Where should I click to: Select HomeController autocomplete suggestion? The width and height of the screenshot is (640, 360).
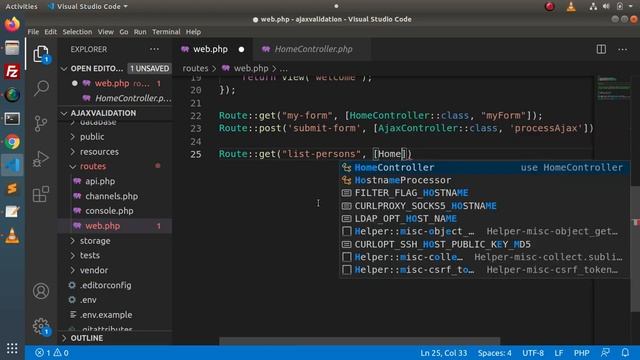(x=484, y=167)
